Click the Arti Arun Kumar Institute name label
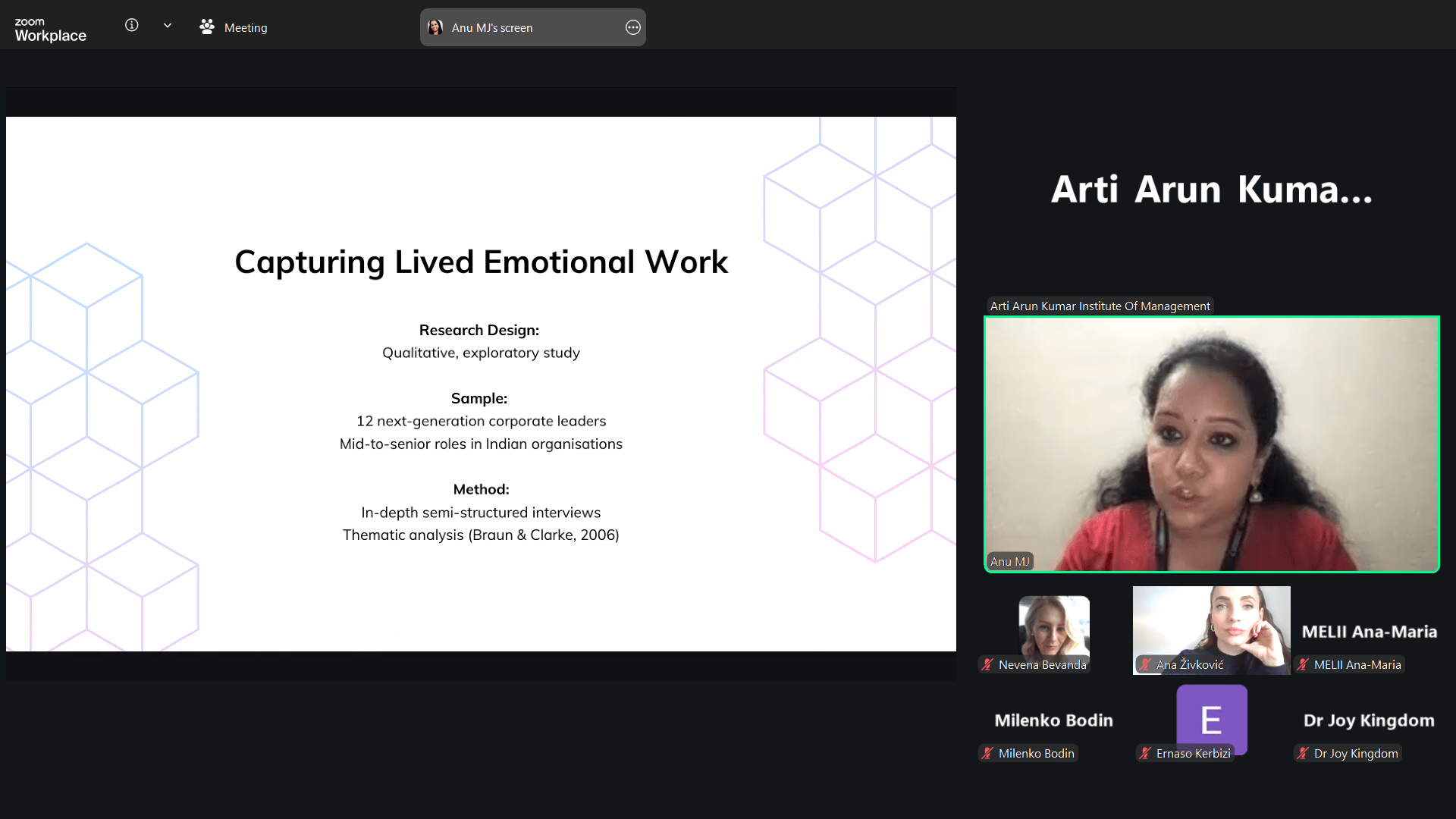 (1100, 306)
